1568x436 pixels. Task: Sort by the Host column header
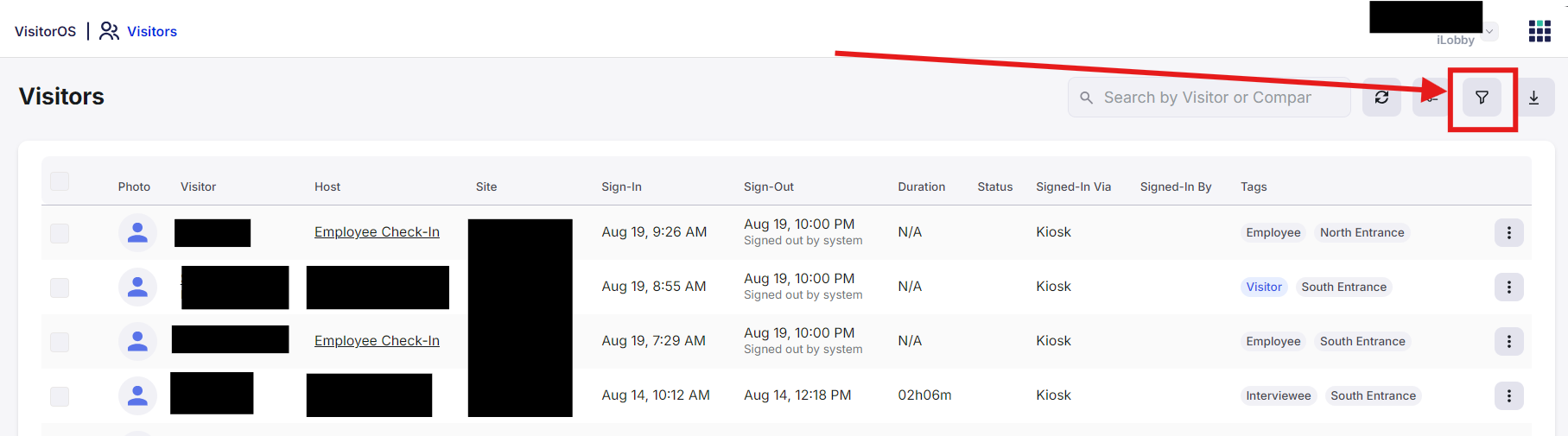click(x=327, y=186)
